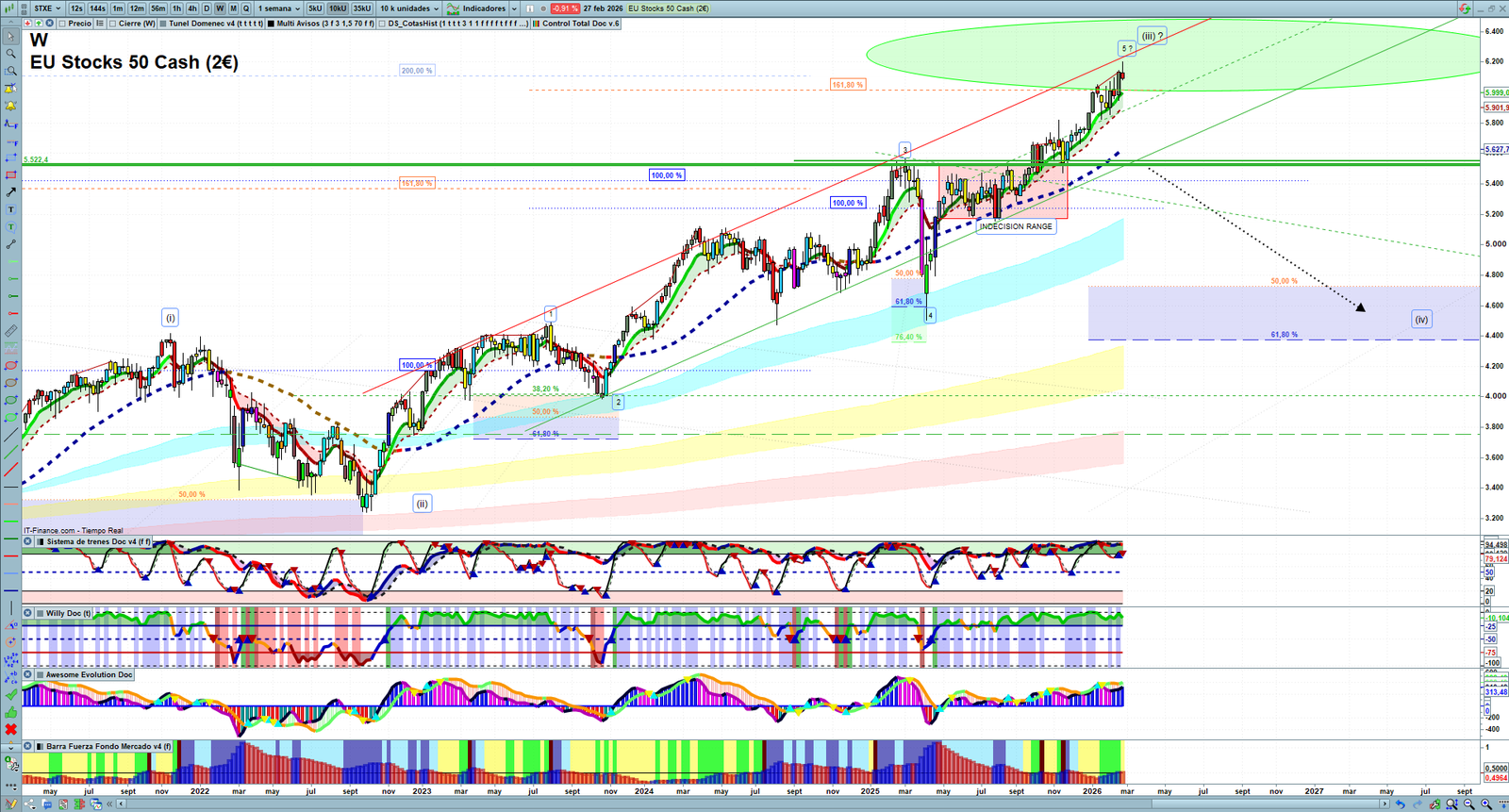1509x812 pixels.
Task: Open the DS_CotasHist indicator tab
Action: point(453,24)
